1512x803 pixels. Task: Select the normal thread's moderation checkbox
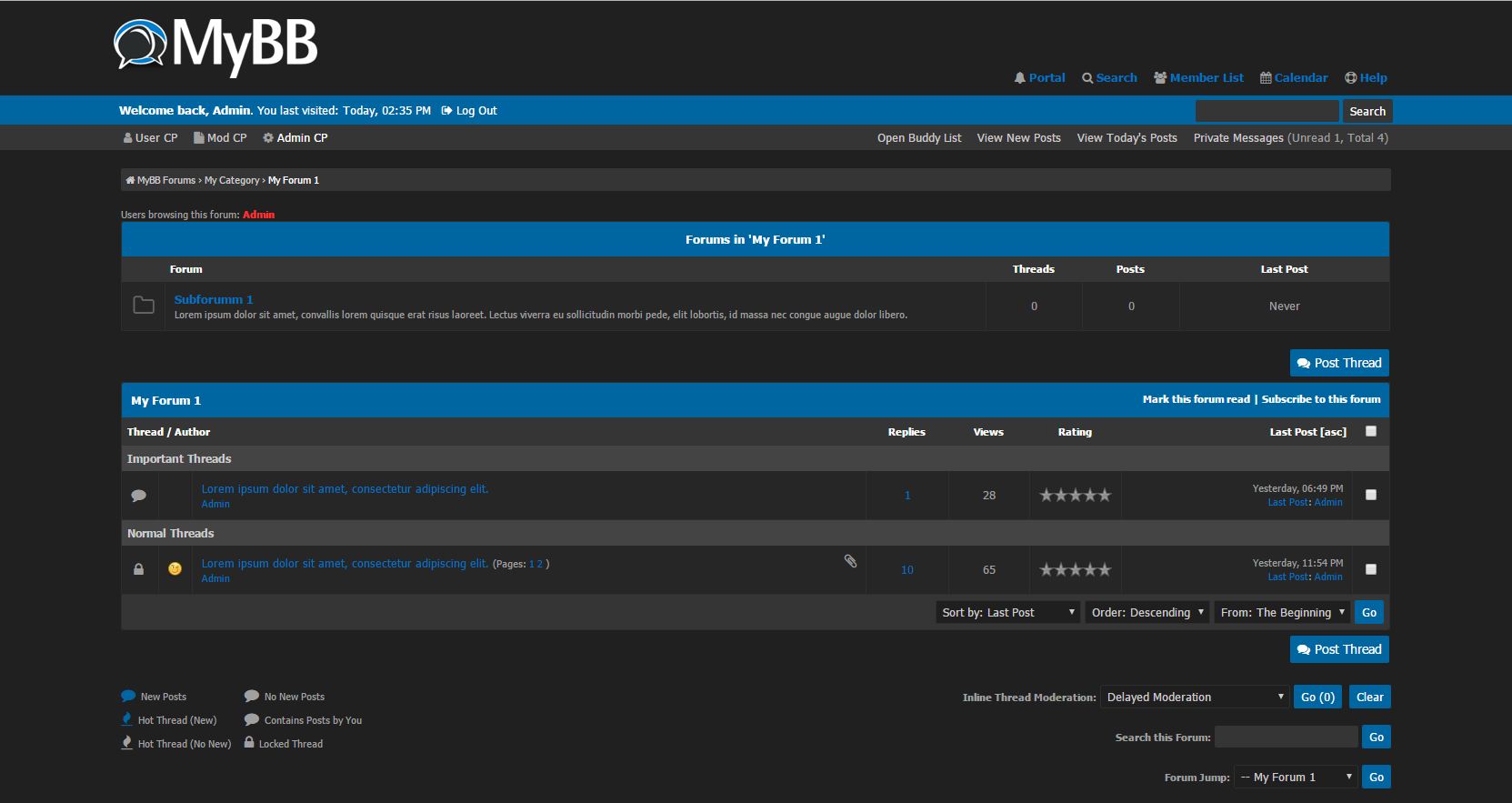pyautogui.click(x=1371, y=570)
